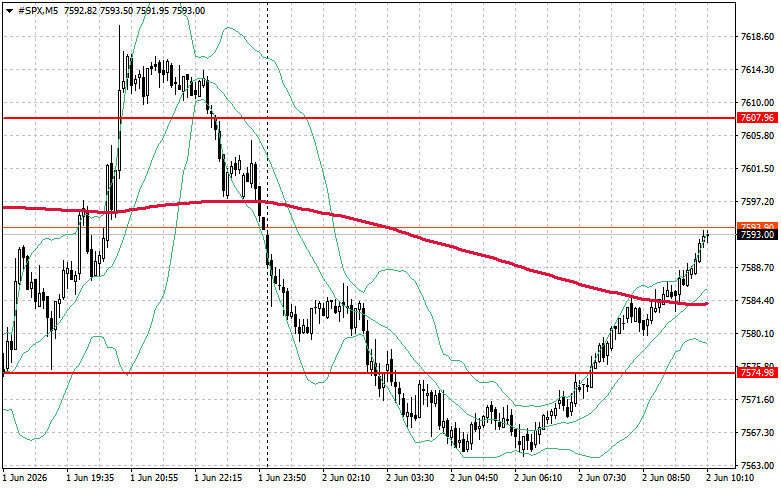Click the 7605.80 price scale value
781x489 pixels.
tap(757, 135)
